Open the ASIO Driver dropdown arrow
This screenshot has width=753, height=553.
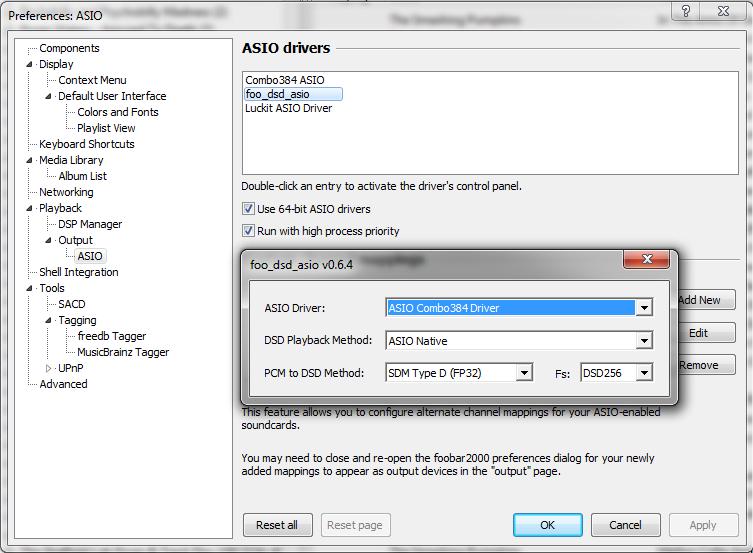pyautogui.click(x=644, y=307)
